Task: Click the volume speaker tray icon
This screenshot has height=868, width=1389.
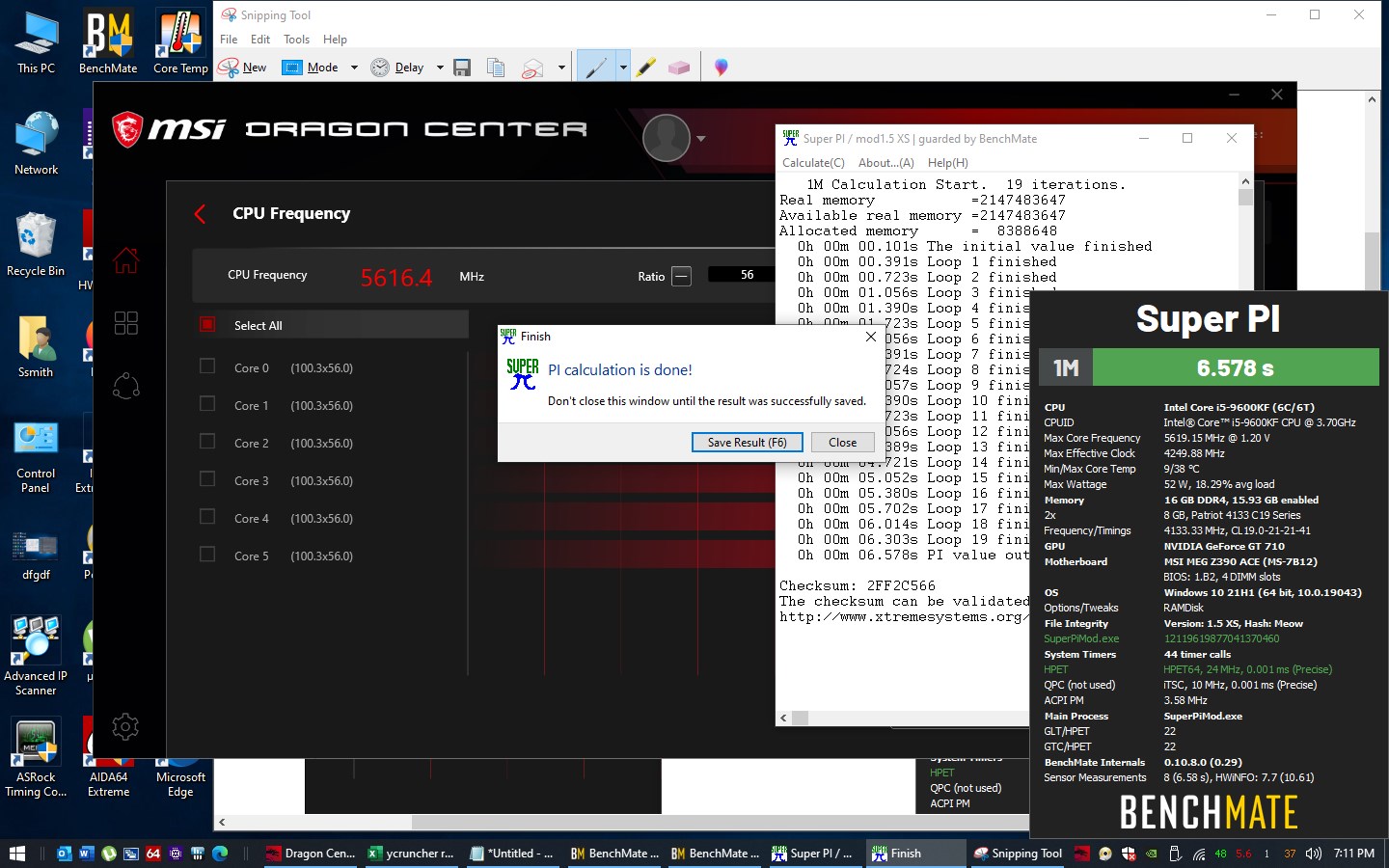Action: (x=1313, y=854)
